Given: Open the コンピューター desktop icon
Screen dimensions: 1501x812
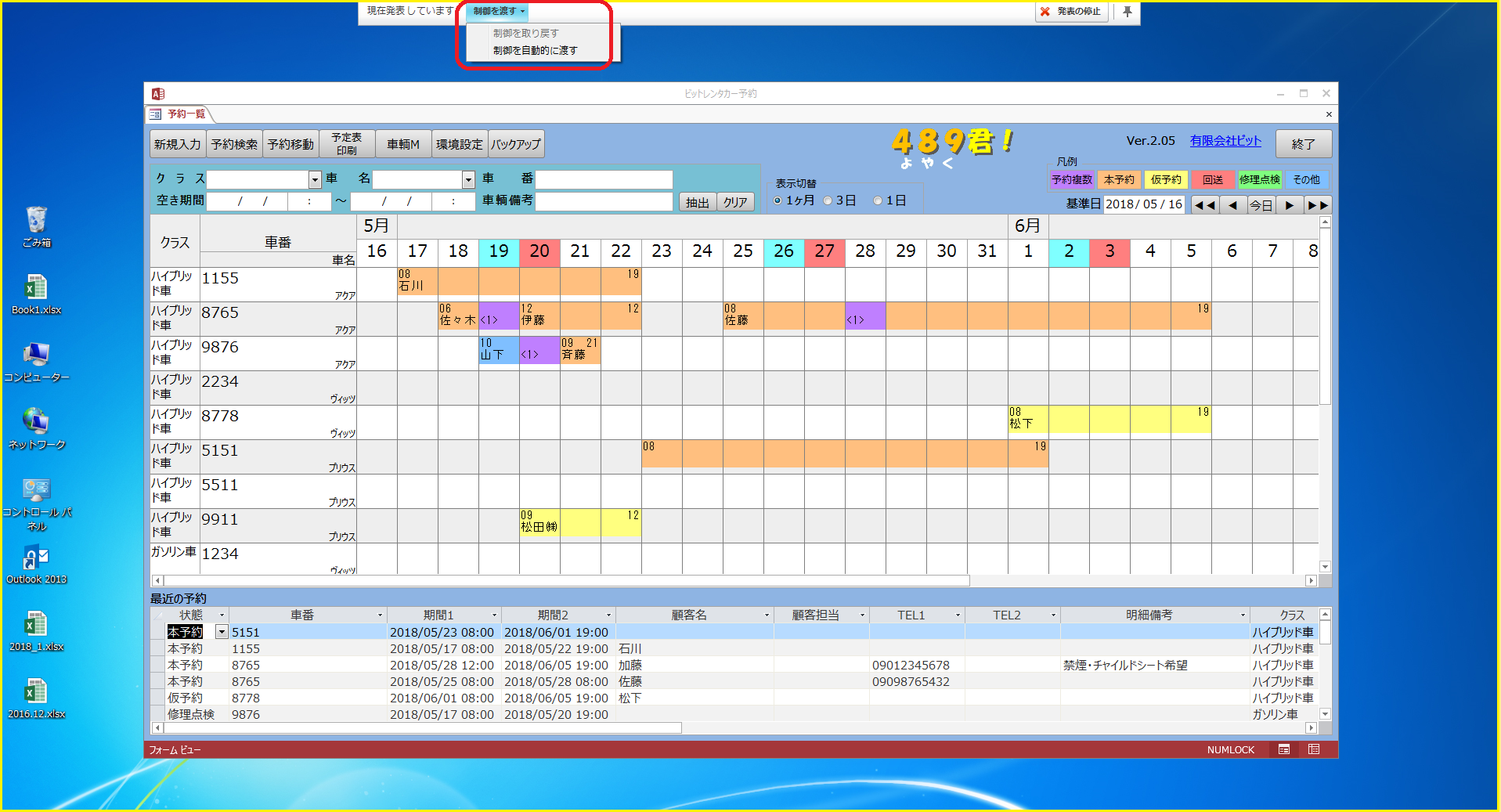Looking at the screenshot, I should pyautogui.click(x=36, y=361).
